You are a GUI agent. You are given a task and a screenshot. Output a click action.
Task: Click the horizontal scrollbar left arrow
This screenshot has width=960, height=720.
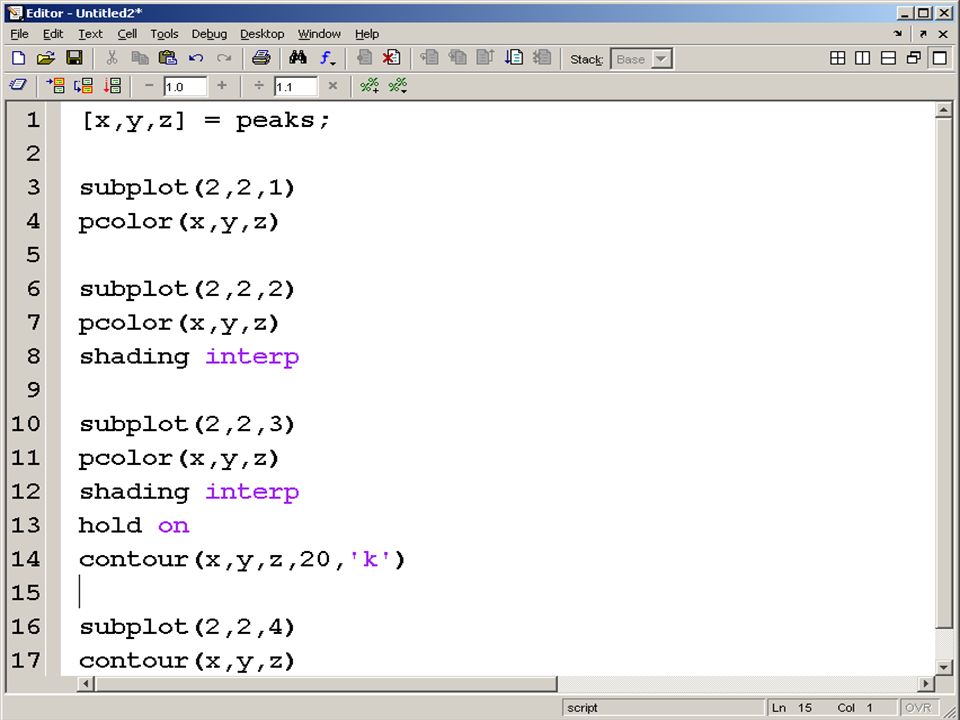point(86,683)
